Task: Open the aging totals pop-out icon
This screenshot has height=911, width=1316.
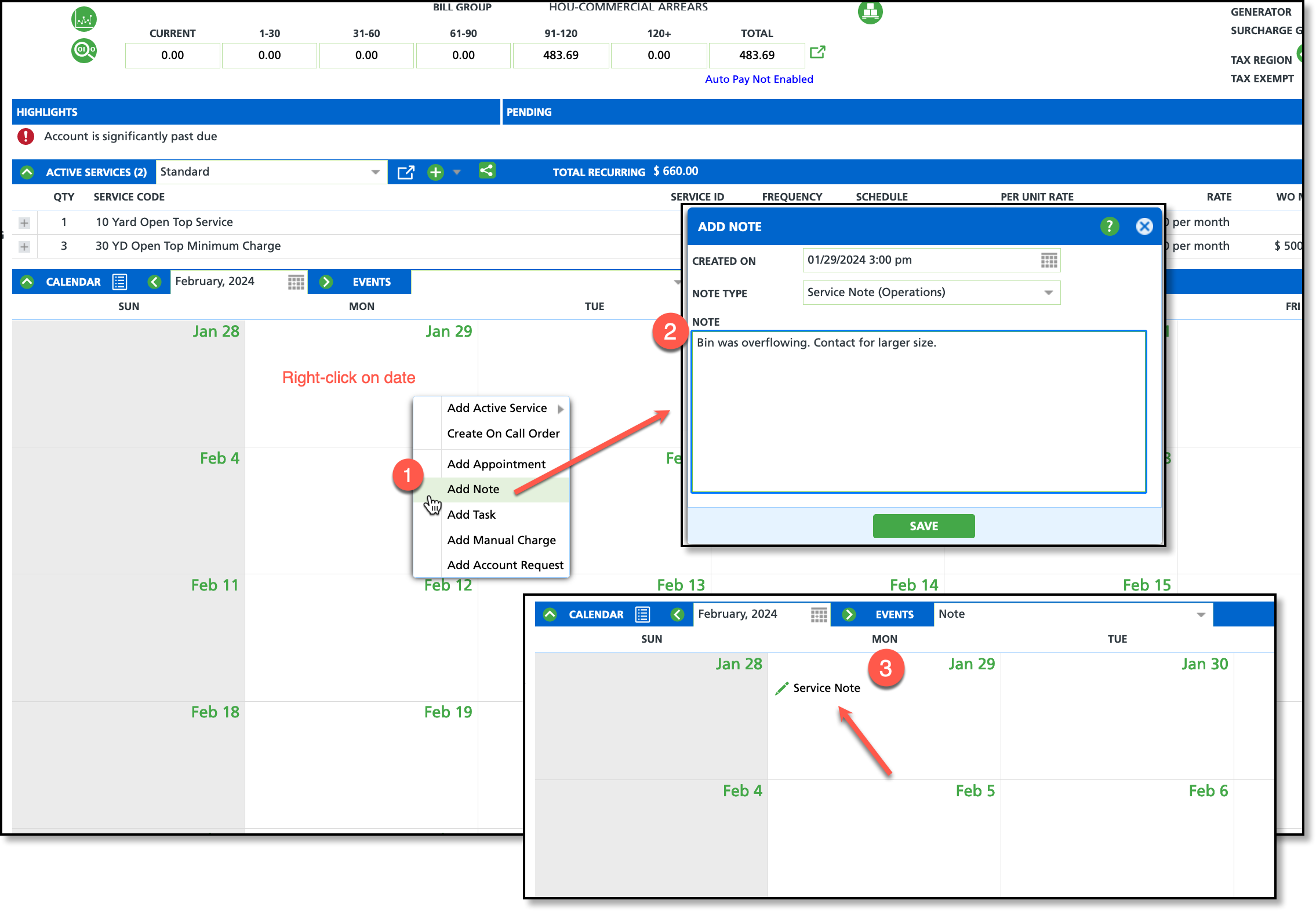Action: 817,52
